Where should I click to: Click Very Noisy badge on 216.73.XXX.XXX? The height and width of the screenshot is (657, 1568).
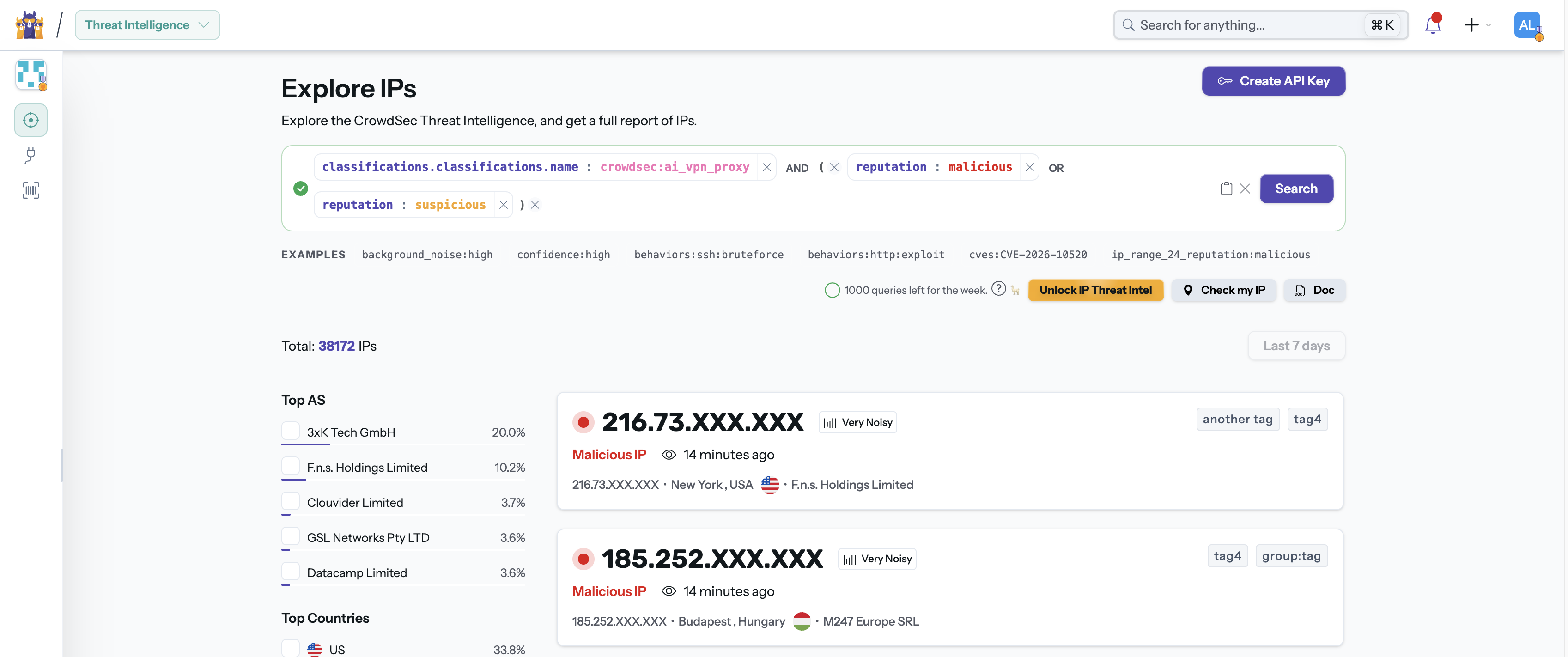coord(857,423)
